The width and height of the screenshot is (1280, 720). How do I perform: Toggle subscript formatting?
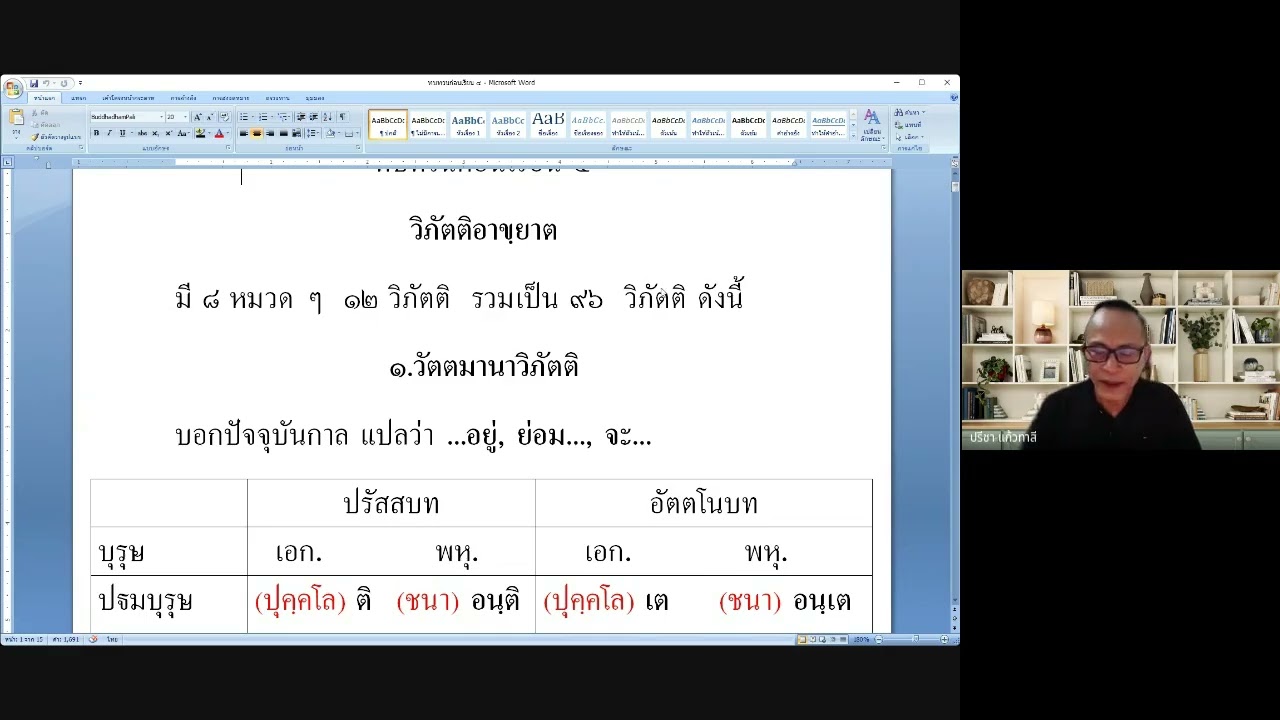(155, 133)
